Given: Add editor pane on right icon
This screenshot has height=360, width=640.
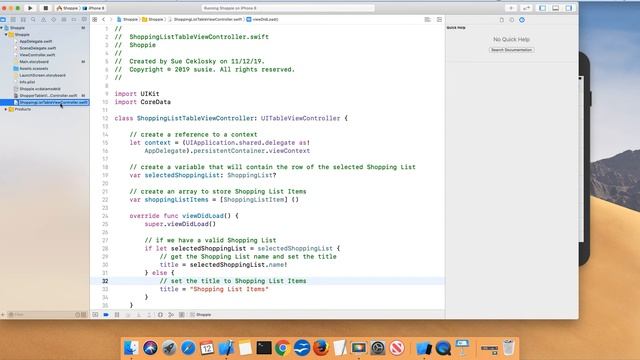Looking at the screenshot, I should (439, 19).
